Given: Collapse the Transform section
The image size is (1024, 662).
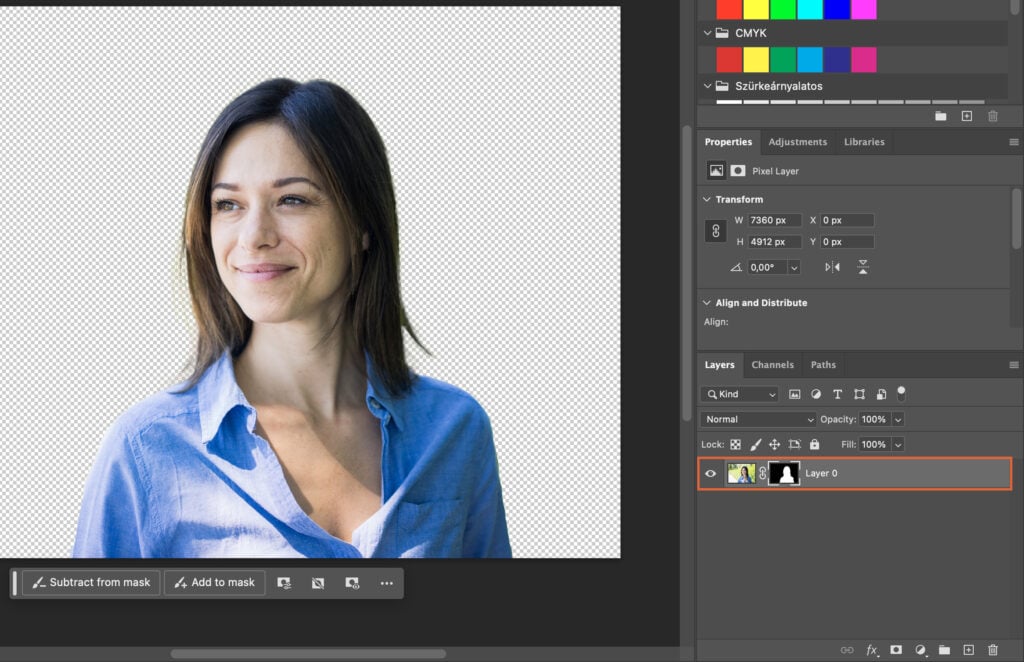Looking at the screenshot, I should 707,199.
